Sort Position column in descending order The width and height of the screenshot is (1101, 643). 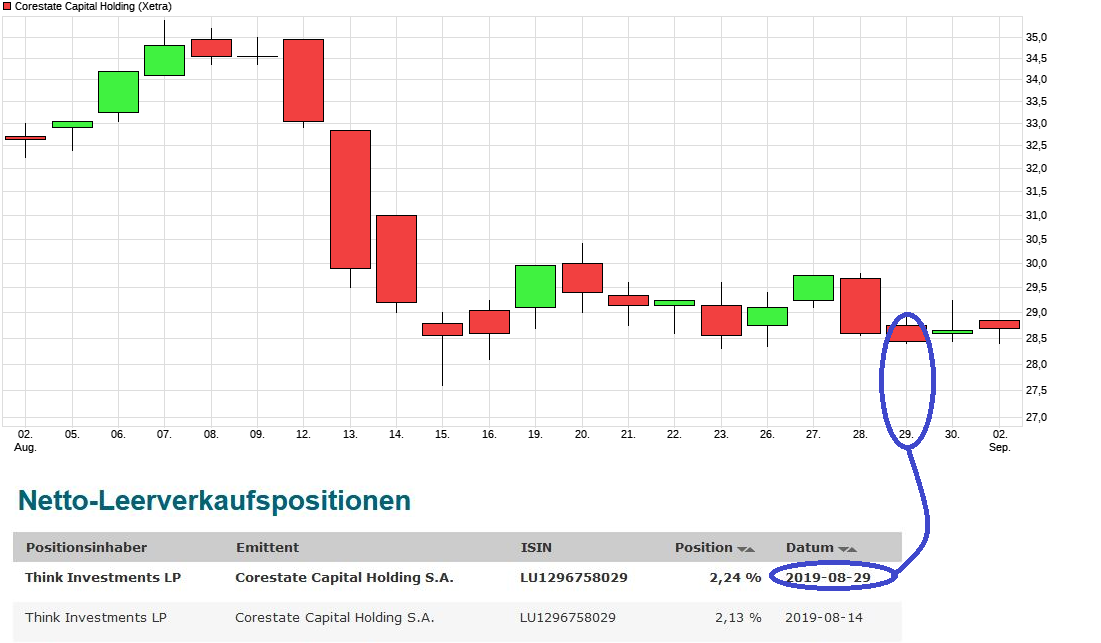(742, 548)
